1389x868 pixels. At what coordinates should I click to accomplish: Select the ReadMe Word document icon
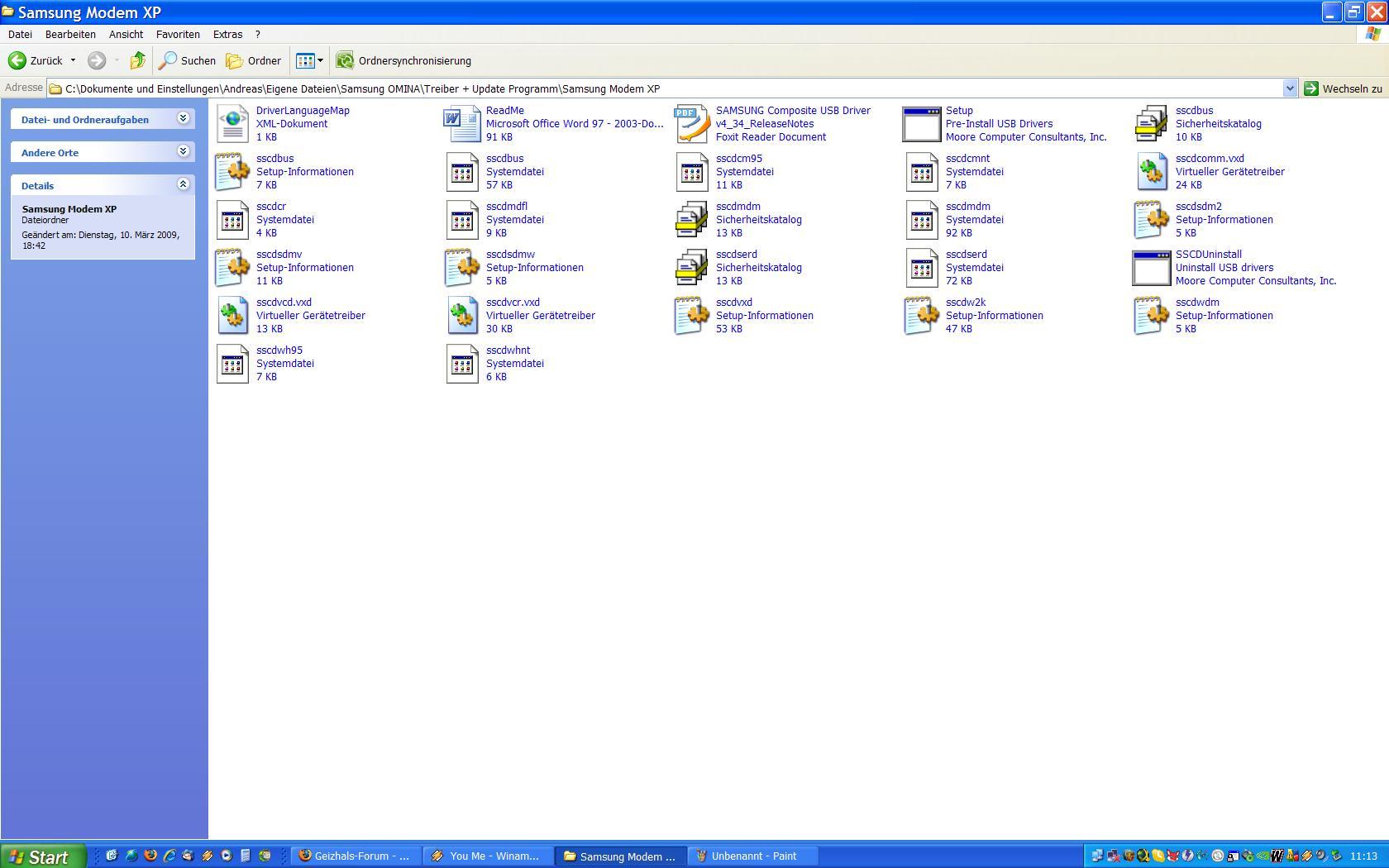pos(462,124)
